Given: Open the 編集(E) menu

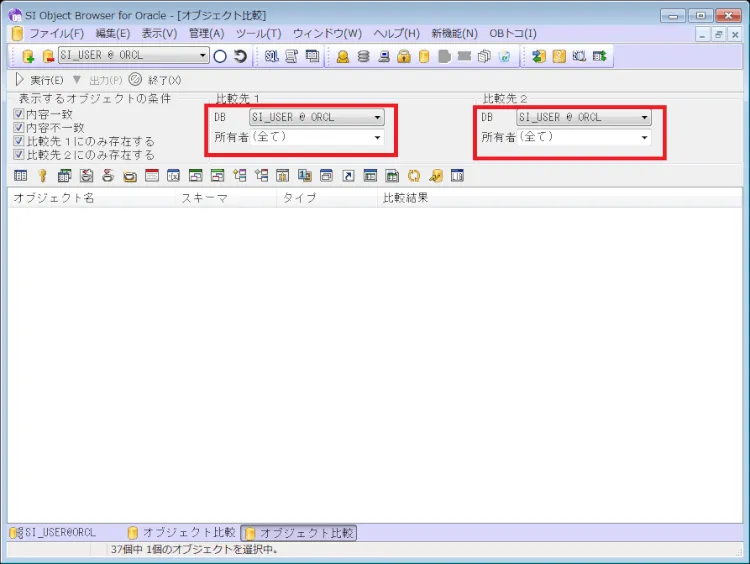Looking at the screenshot, I should pos(112,33).
